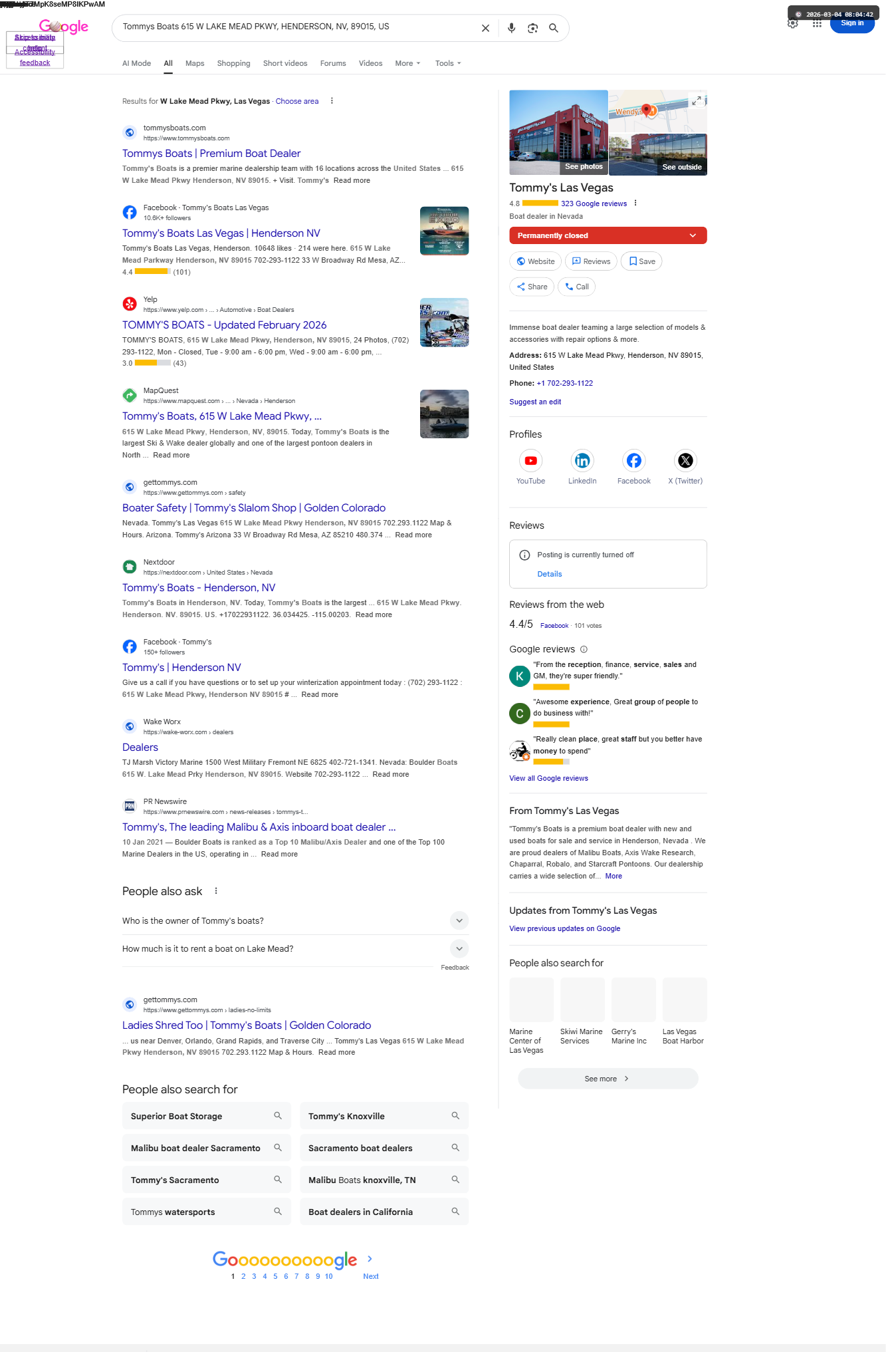Submit search with magnifying glass icon
The image size is (896, 1352).
[x=553, y=28]
